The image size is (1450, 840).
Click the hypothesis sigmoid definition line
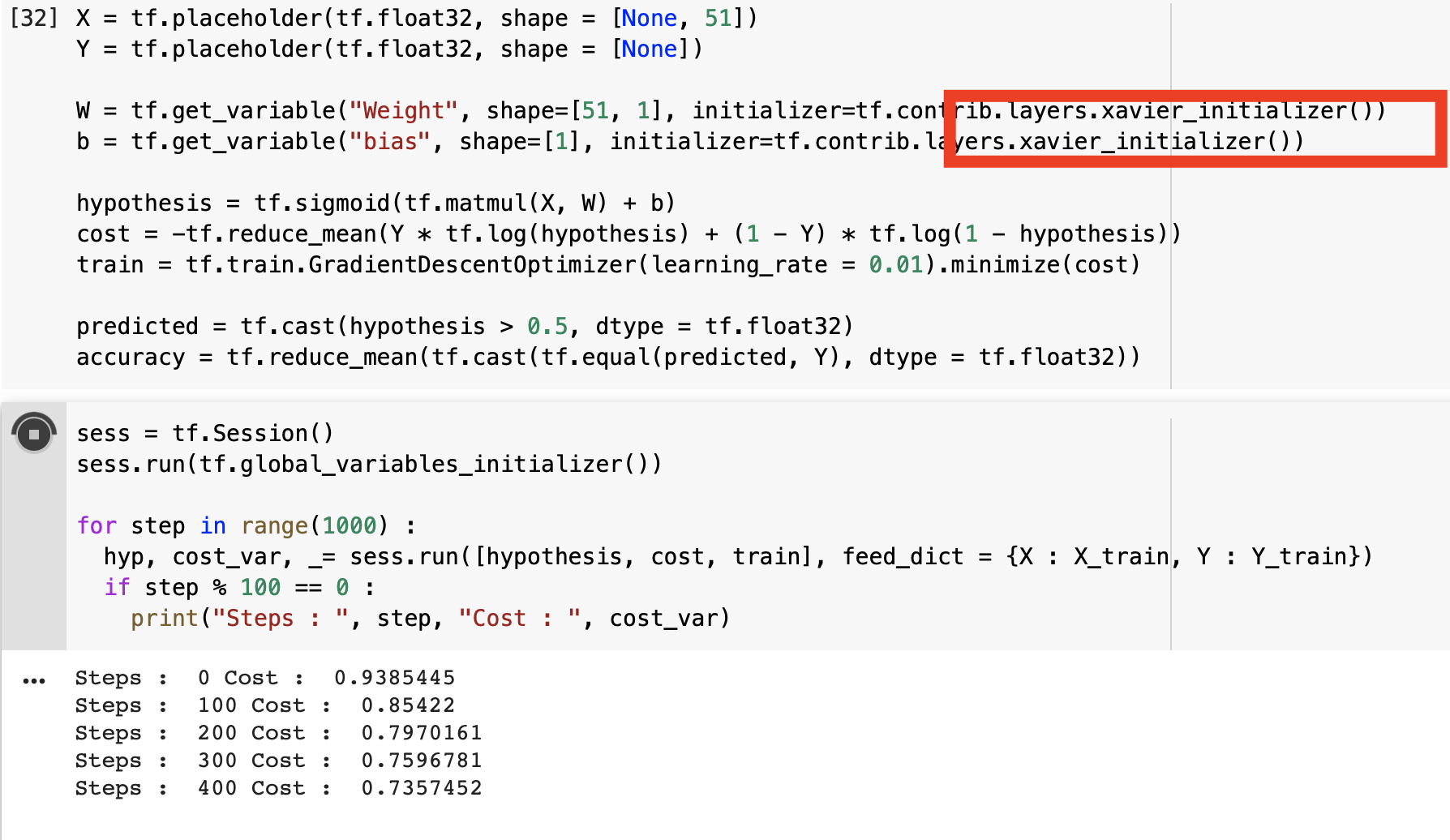point(375,203)
